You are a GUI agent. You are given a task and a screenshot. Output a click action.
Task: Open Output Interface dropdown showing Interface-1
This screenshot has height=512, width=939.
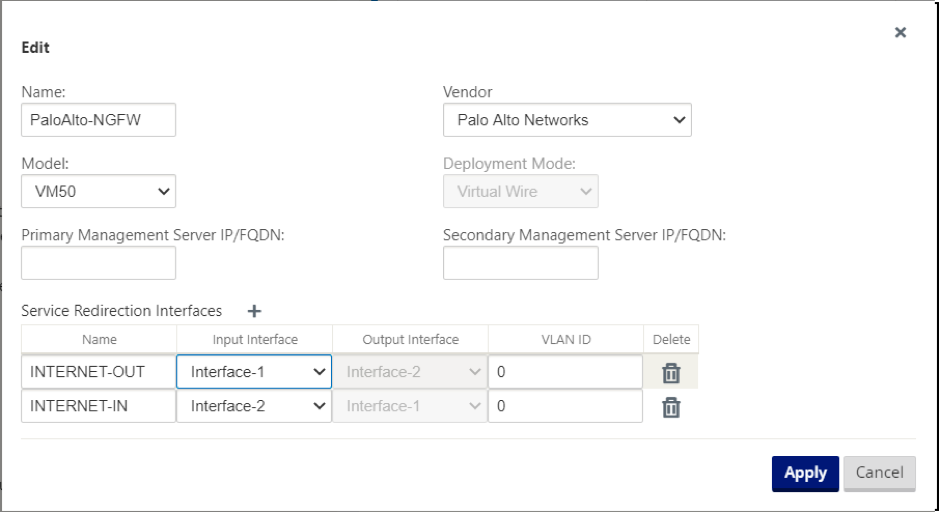pyautogui.click(x=410, y=406)
